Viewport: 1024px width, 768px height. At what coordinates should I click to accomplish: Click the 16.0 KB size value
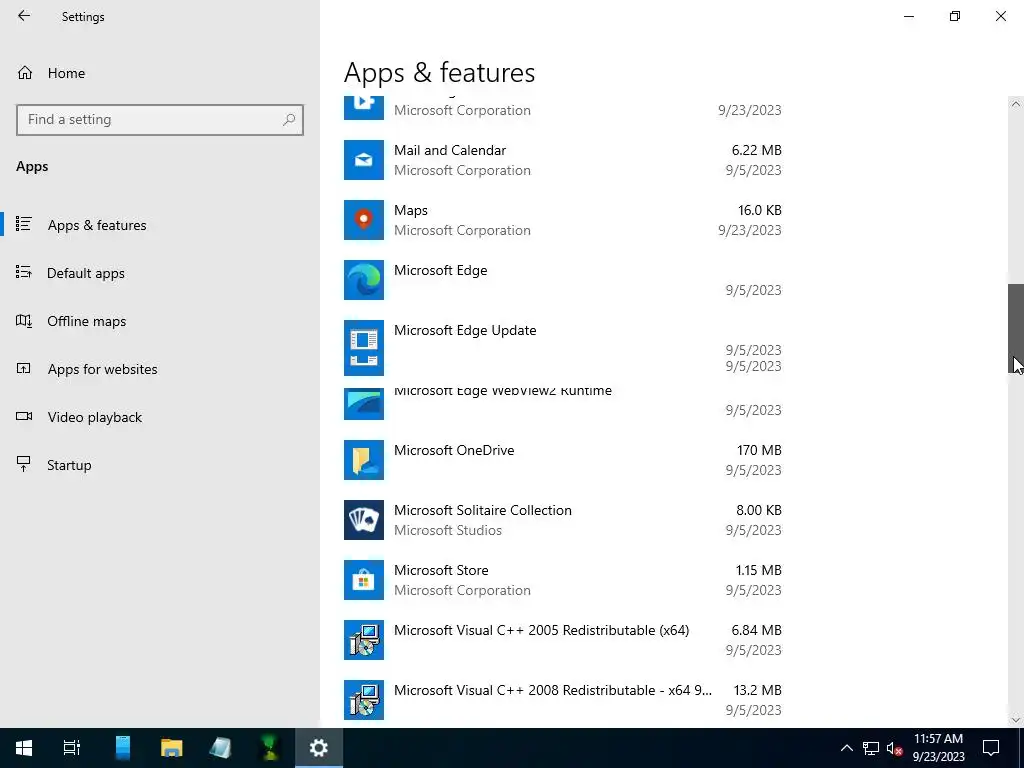(760, 210)
